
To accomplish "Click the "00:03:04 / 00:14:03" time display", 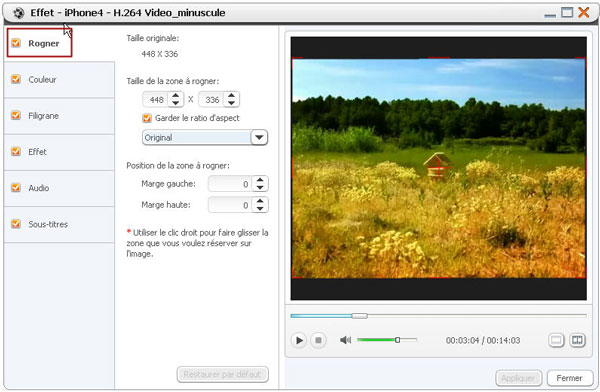I will (483, 340).
